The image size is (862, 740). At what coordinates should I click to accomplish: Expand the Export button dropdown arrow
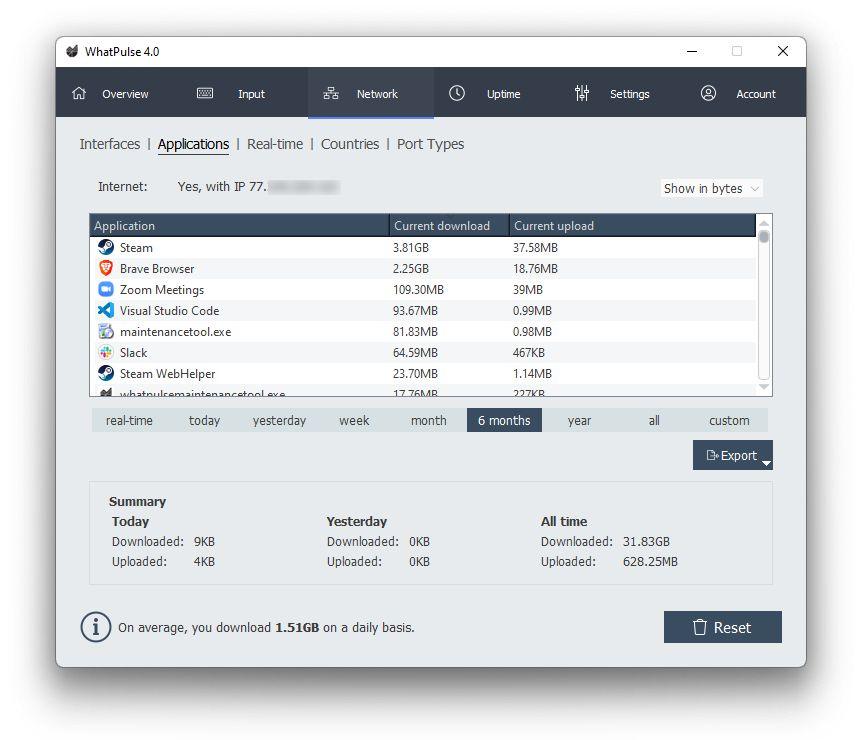coord(766,463)
